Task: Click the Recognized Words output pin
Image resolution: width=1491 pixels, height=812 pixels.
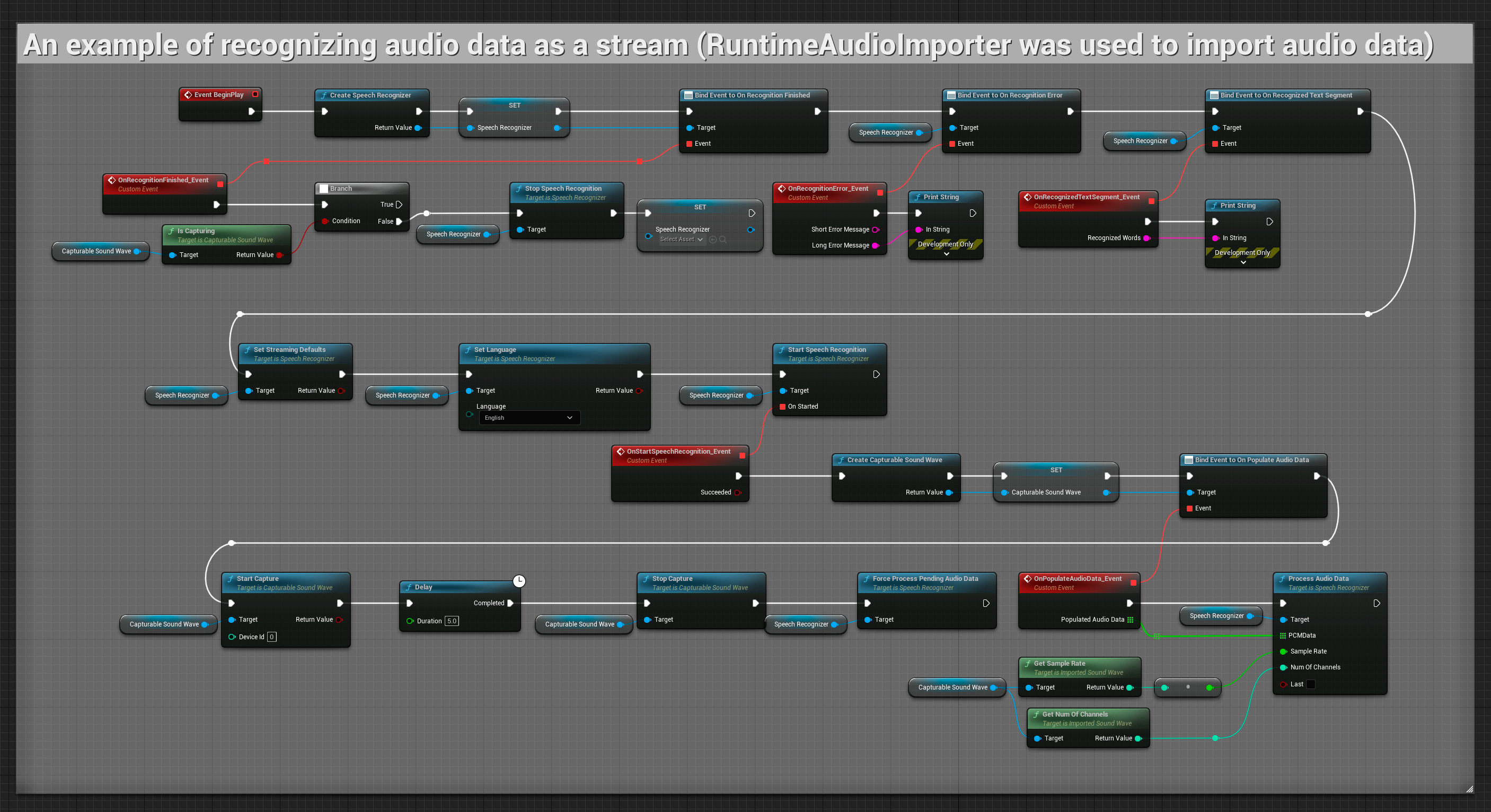Action: [x=1146, y=238]
